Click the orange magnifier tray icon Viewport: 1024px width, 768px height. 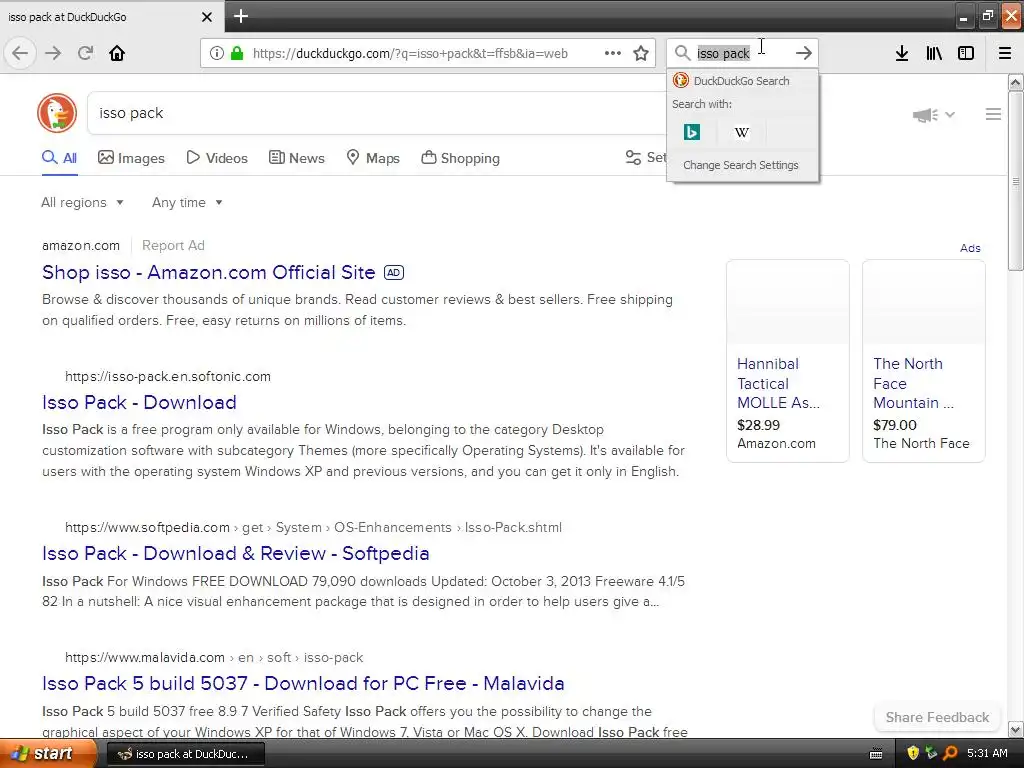tap(950, 753)
